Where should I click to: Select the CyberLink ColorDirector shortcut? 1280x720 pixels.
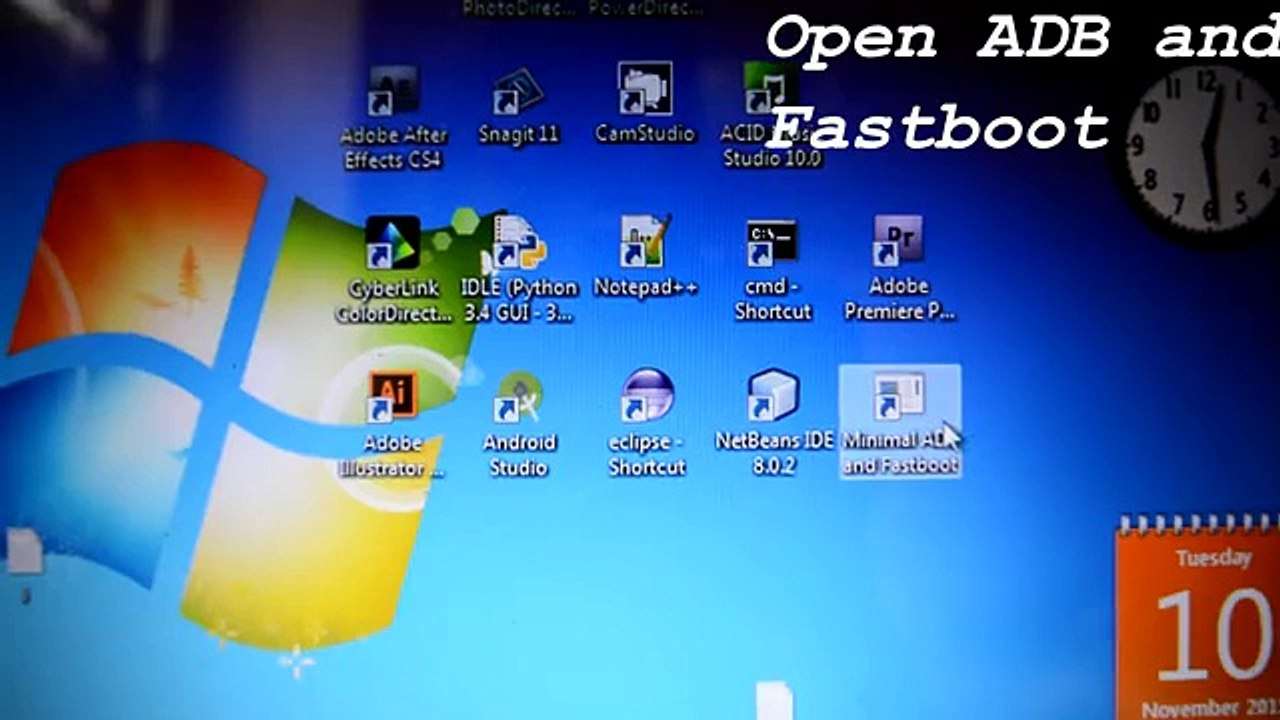393,270
